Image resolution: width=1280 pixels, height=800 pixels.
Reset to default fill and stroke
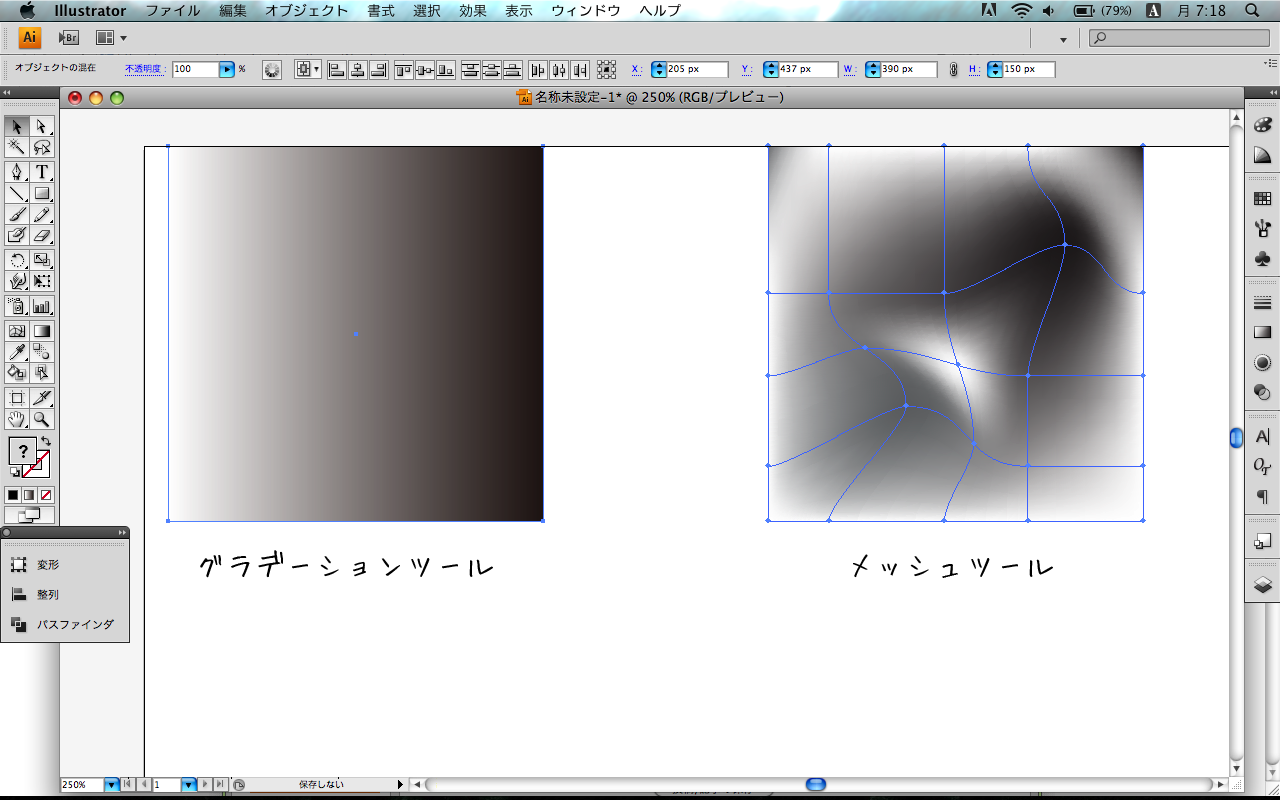click(13, 472)
